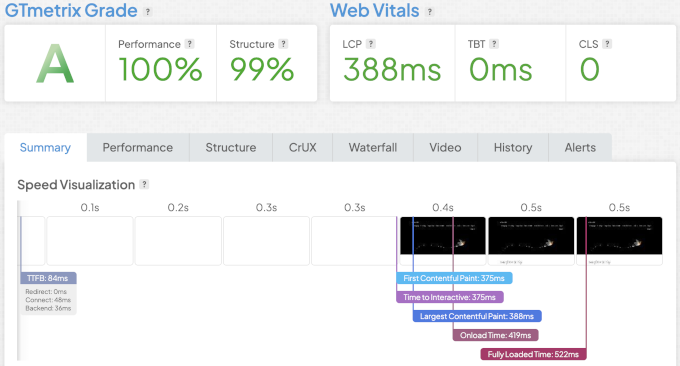Click the Connect: 48ms detail

[x=48, y=300]
